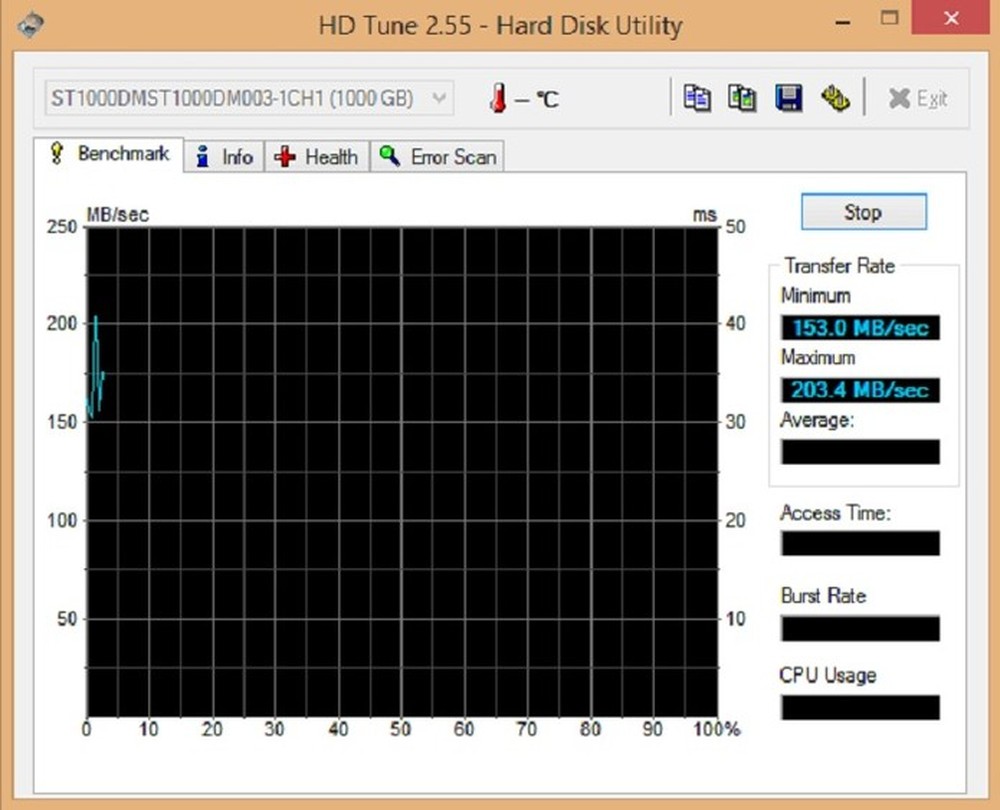Viewport: 1000px width, 810px height.
Task: Open the drive selection dropdown
Action: (x=438, y=97)
